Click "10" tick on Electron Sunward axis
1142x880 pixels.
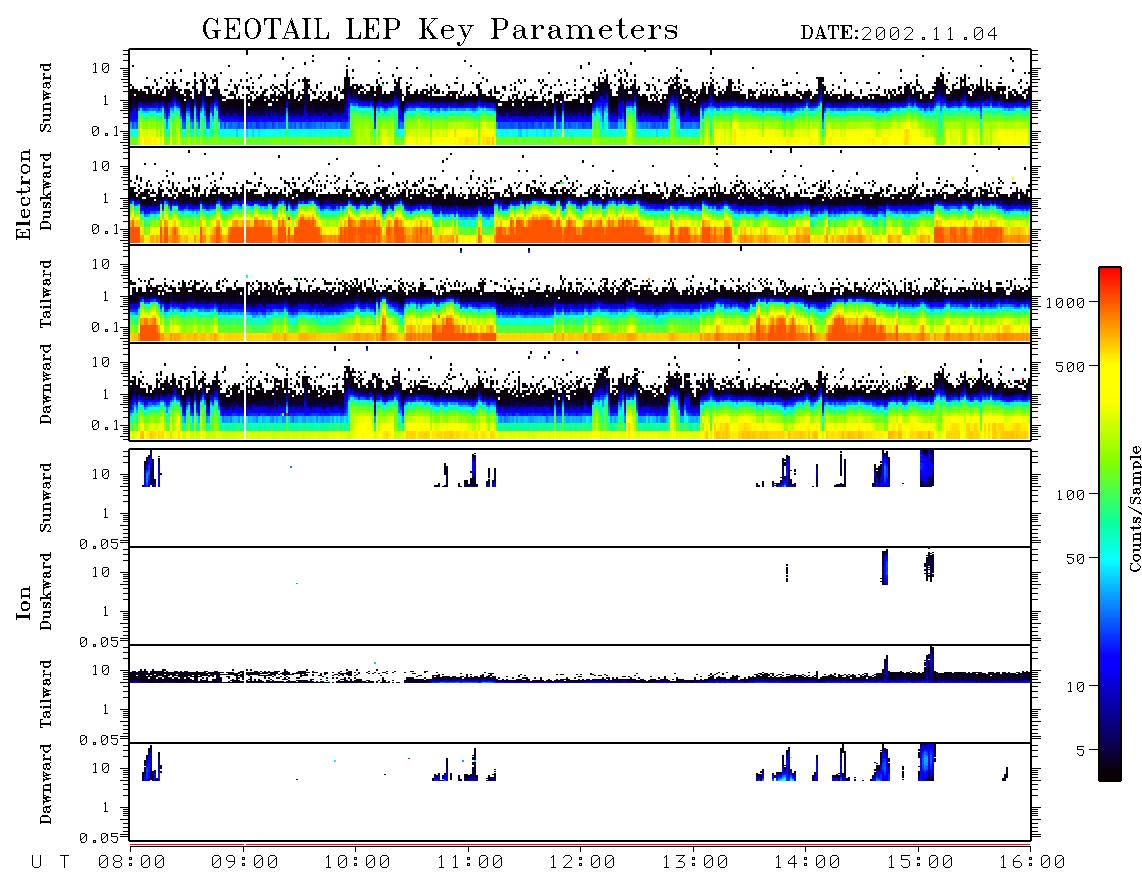click(x=101, y=68)
